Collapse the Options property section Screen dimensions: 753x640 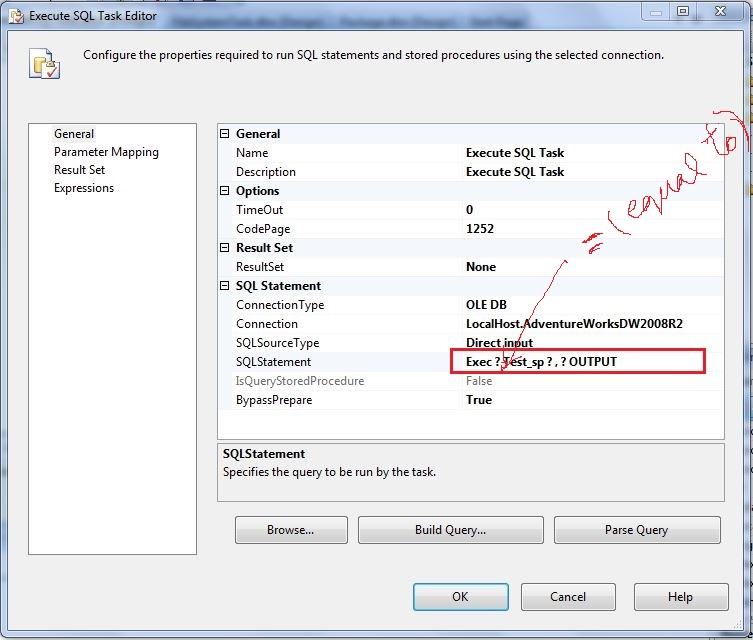pos(226,191)
